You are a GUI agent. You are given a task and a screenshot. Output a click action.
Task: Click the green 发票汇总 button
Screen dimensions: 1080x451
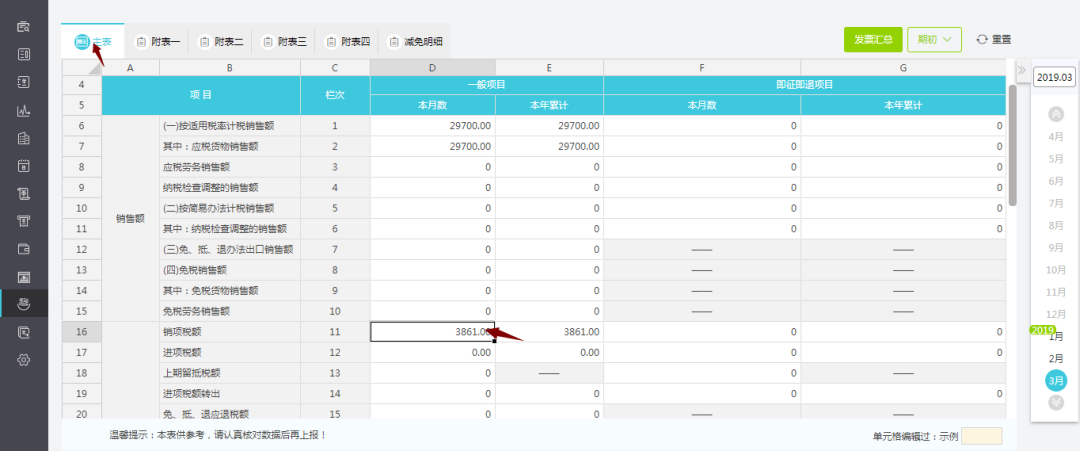pyautogui.click(x=873, y=40)
